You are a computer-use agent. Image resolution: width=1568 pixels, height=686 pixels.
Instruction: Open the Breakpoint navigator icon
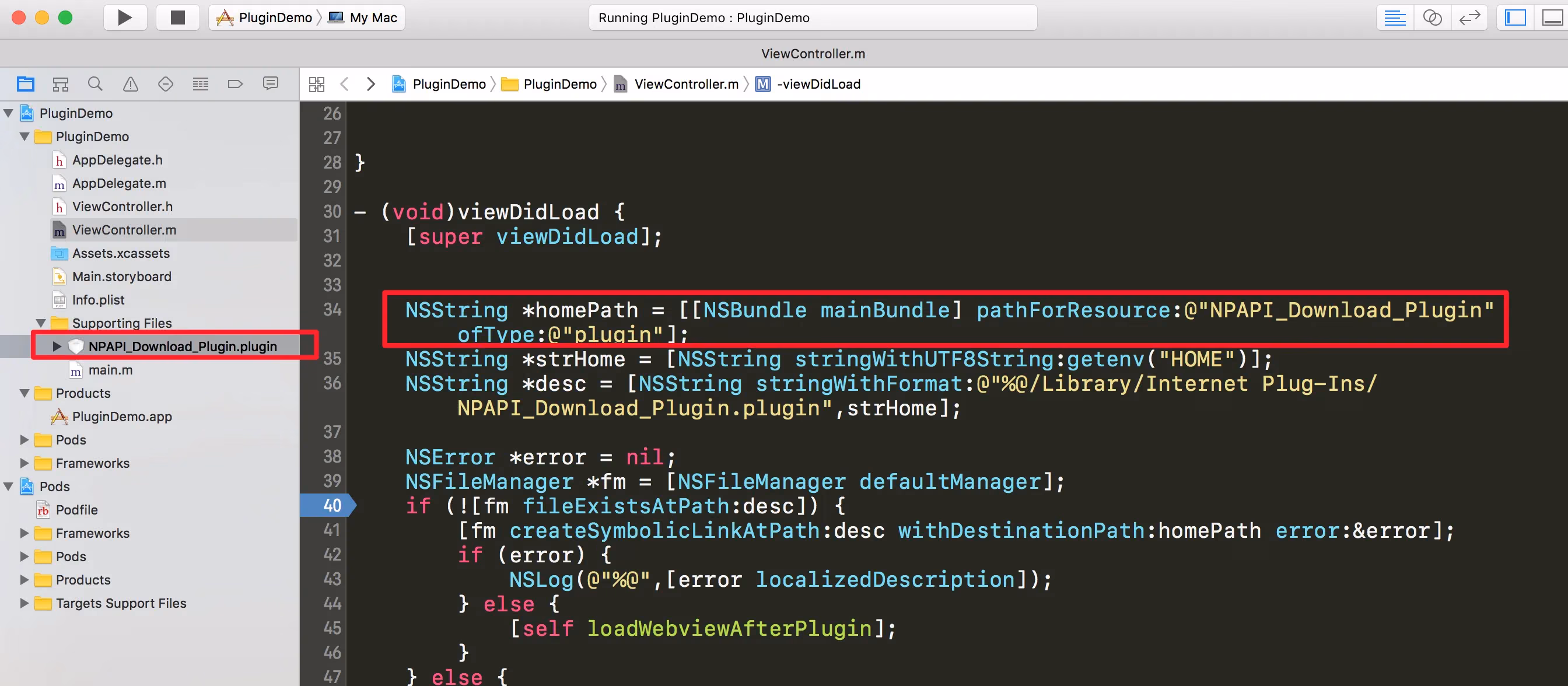pos(235,84)
